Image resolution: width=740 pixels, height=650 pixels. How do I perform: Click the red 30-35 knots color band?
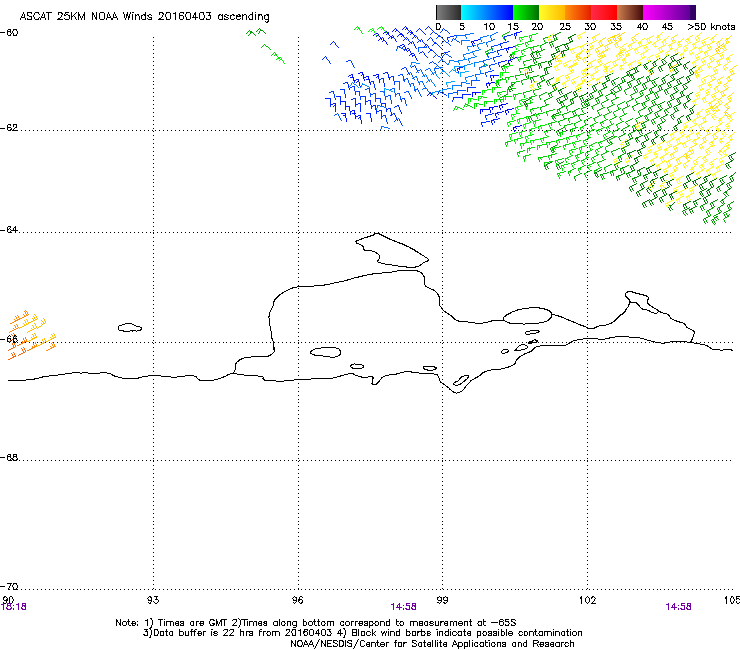click(604, 12)
